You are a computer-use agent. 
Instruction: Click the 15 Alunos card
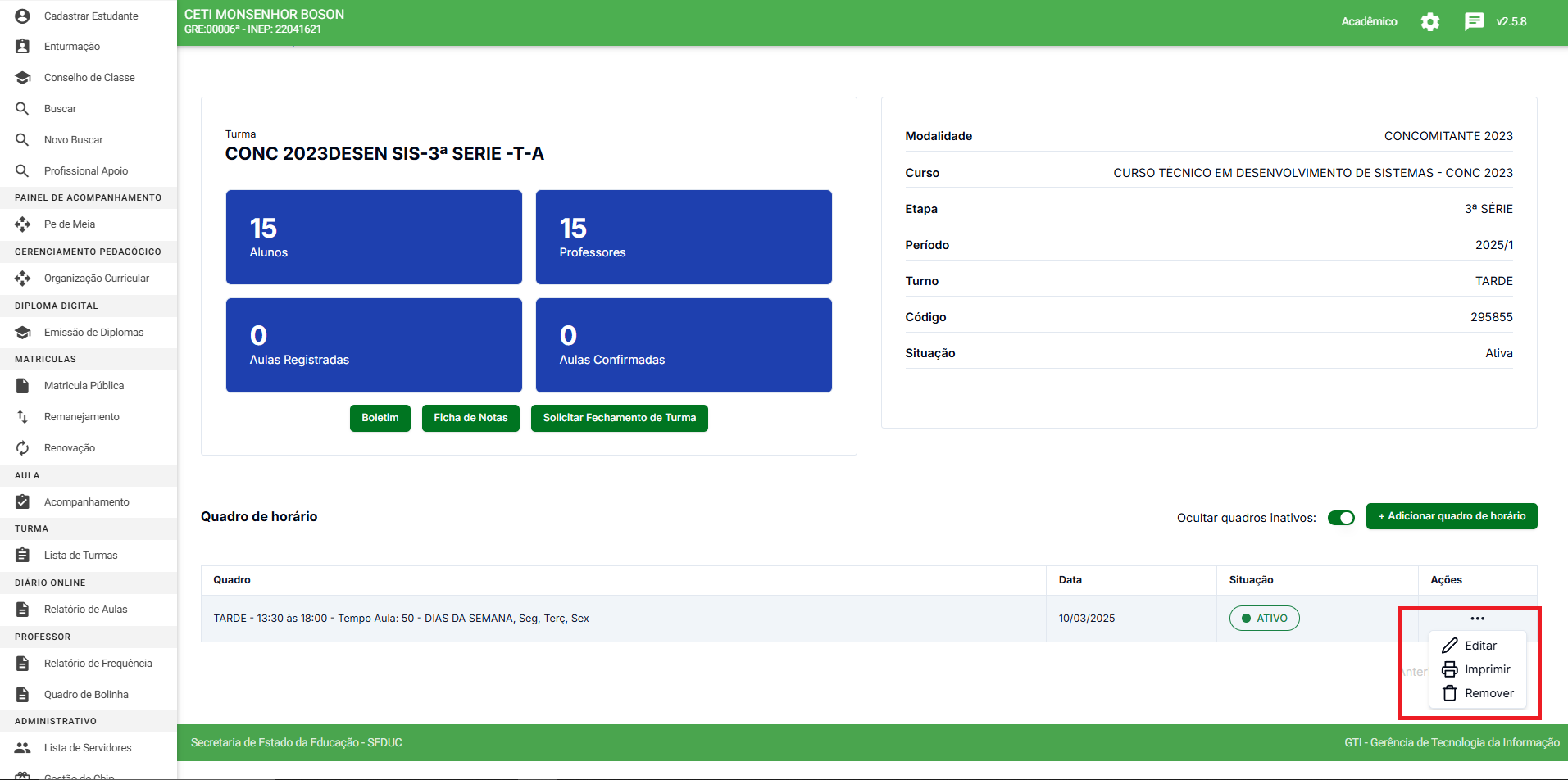374,238
